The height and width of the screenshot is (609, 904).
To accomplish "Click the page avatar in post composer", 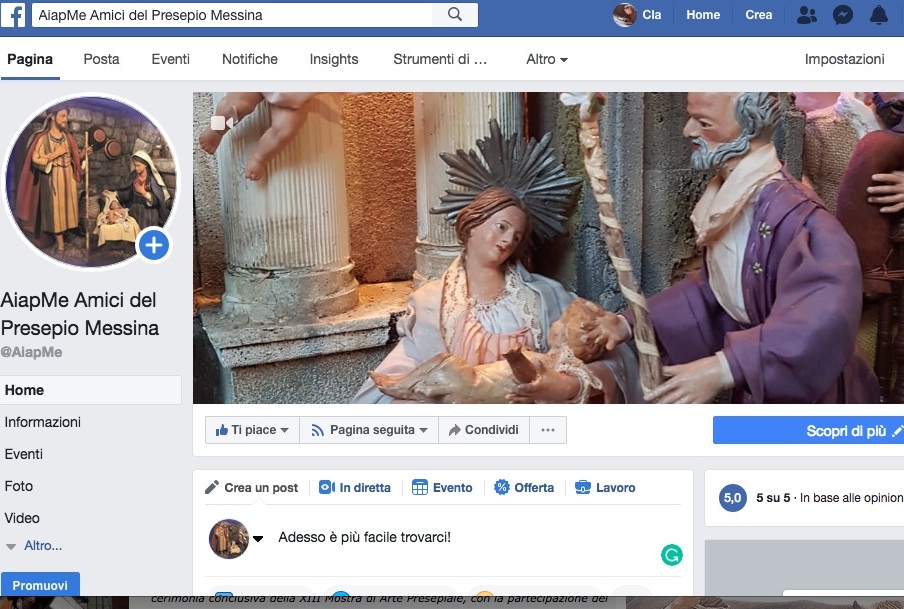I will click(228, 539).
